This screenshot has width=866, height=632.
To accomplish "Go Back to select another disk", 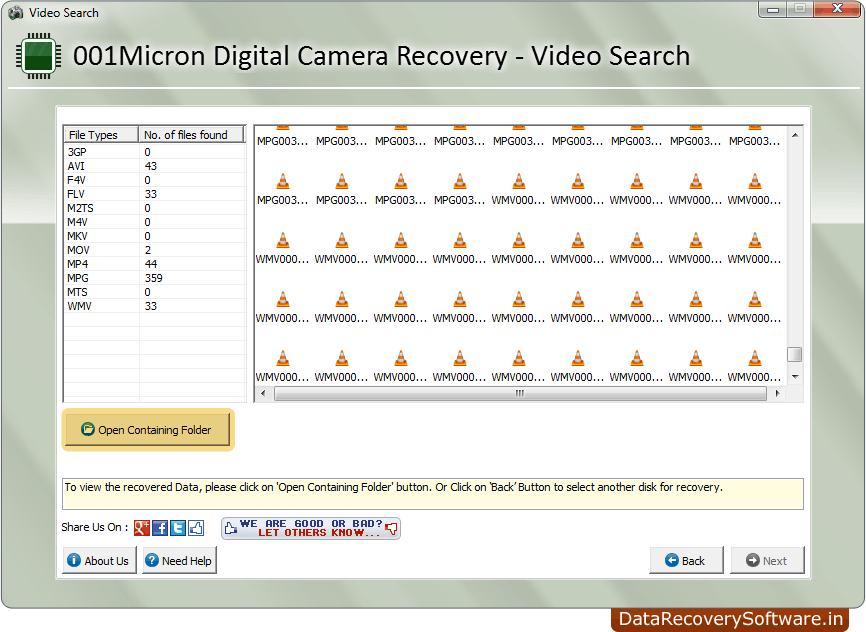I will [x=686, y=561].
